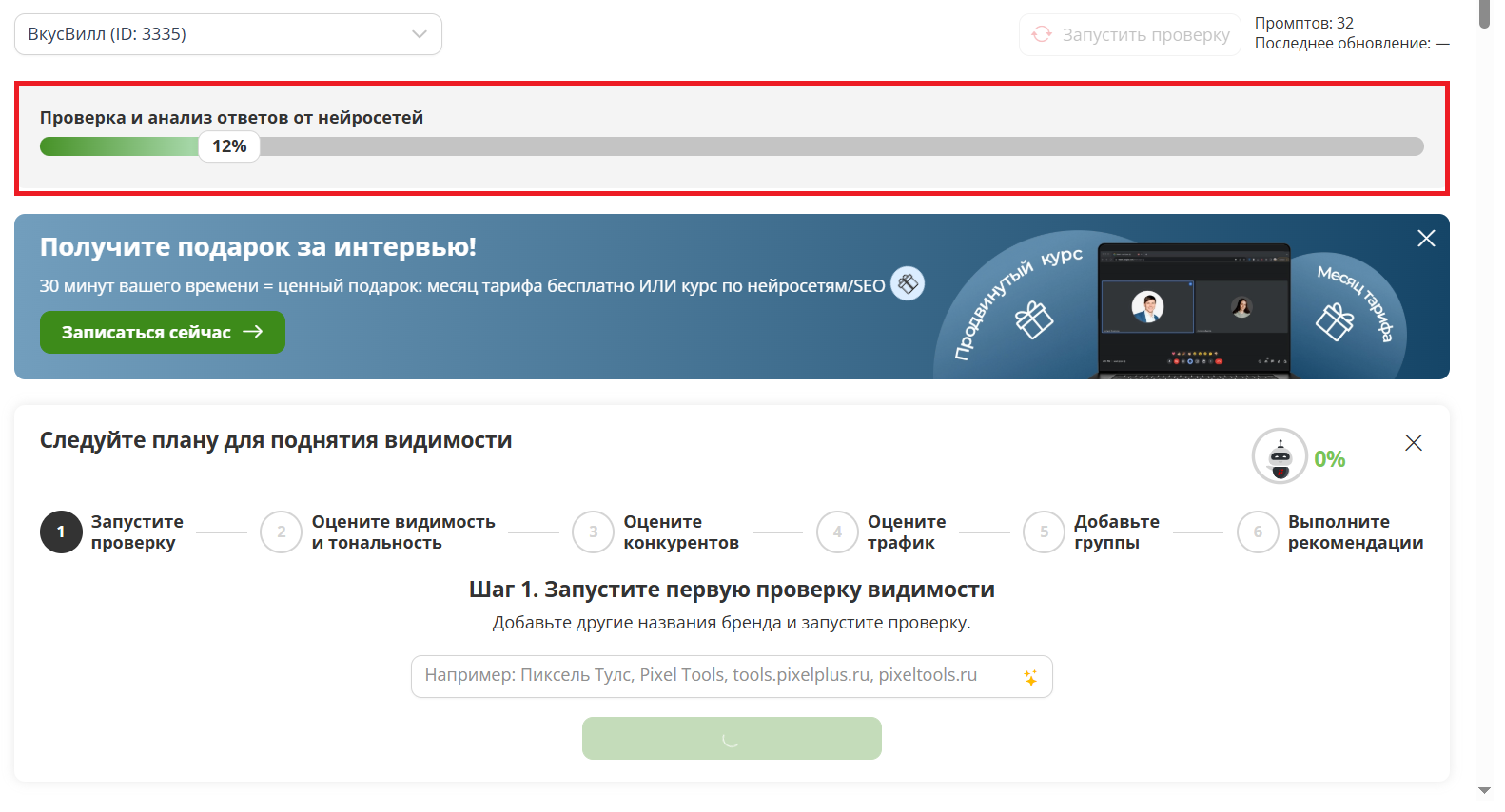Go to step 3 Оцените конкурентов

pyautogui.click(x=593, y=532)
